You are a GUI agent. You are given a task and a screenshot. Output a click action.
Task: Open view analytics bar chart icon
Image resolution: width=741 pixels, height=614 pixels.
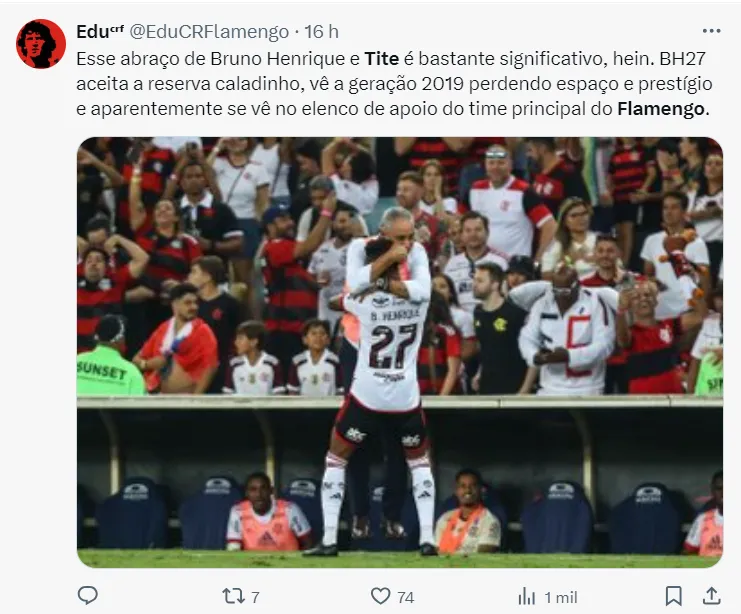[526, 597]
